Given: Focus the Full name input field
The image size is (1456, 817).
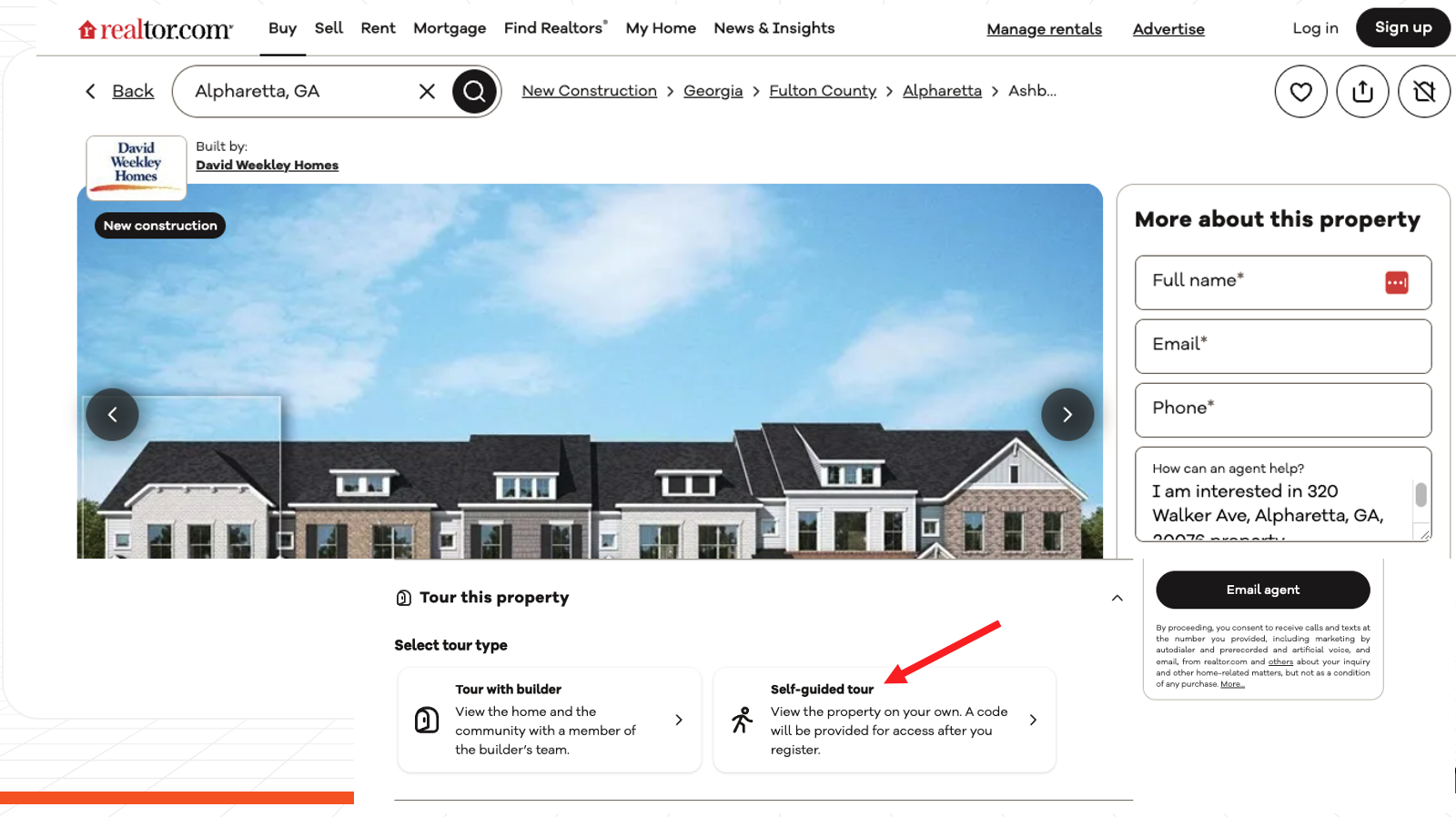Looking at the screenshot, I should click(x=1283, y=283).
